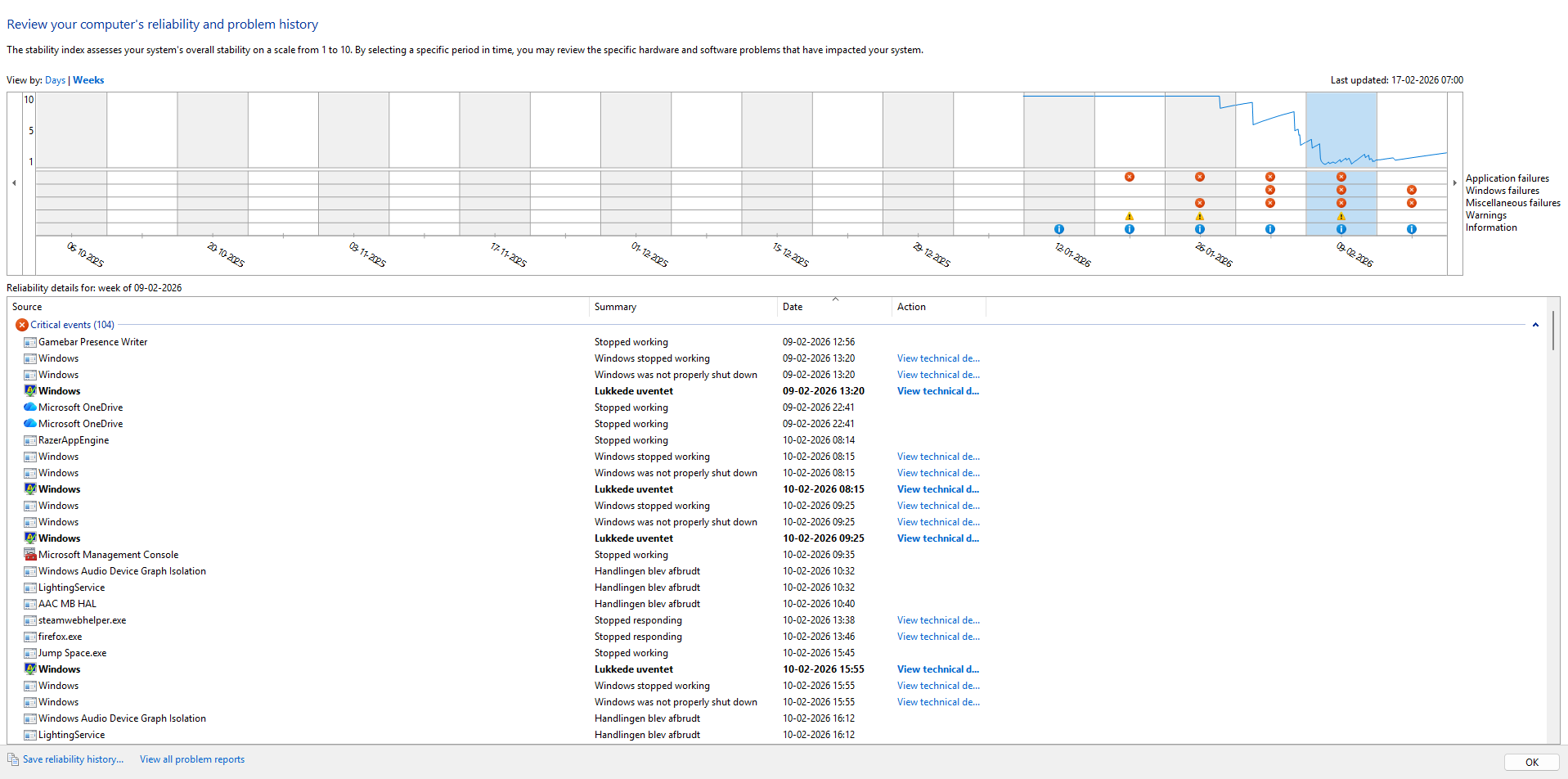1568x779 pixels.
Task: Click the icon of bold Windows entry dated 10-02-2026 15:55
Action: tap(30, 669)
